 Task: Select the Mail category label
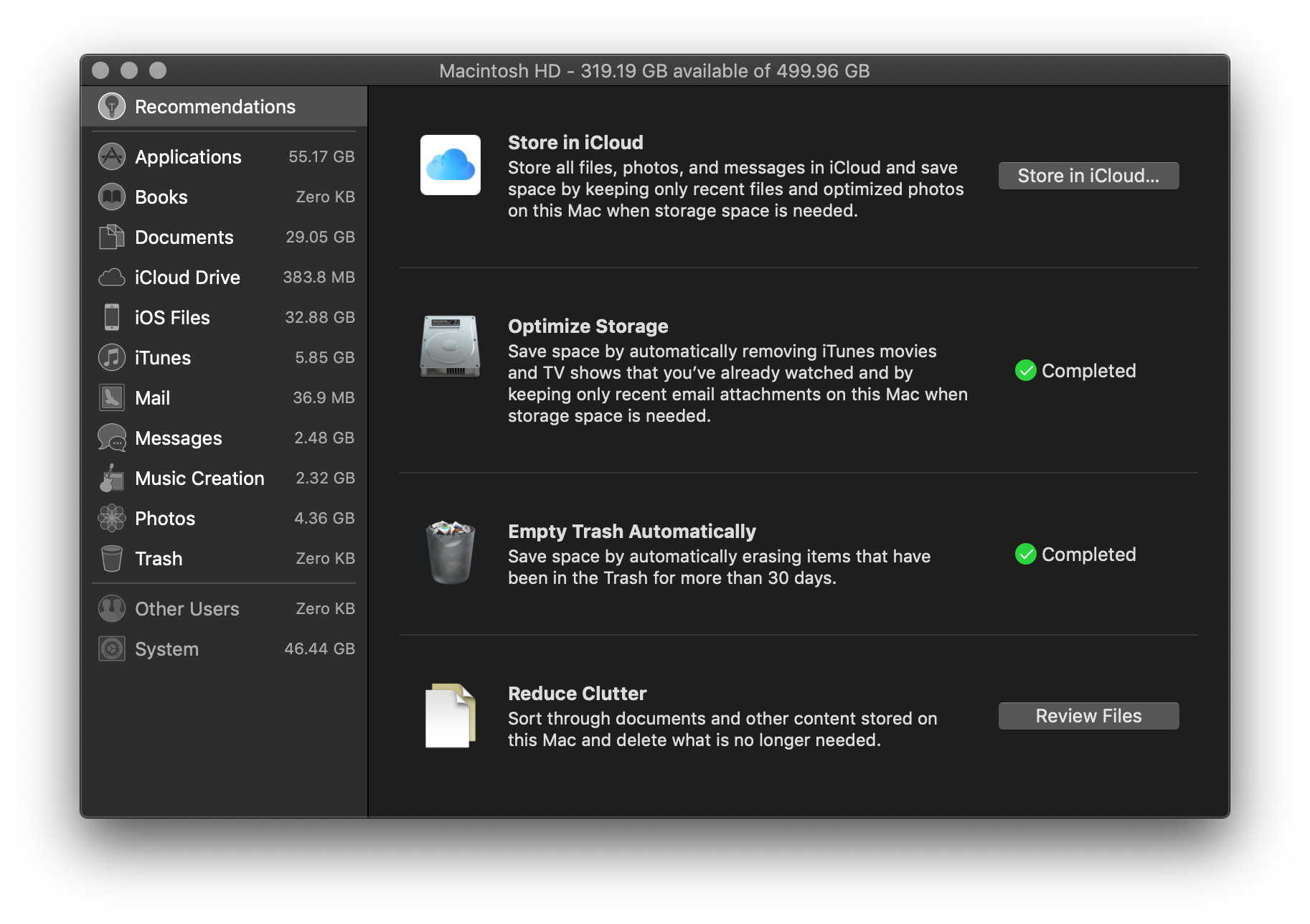[152, 397]
